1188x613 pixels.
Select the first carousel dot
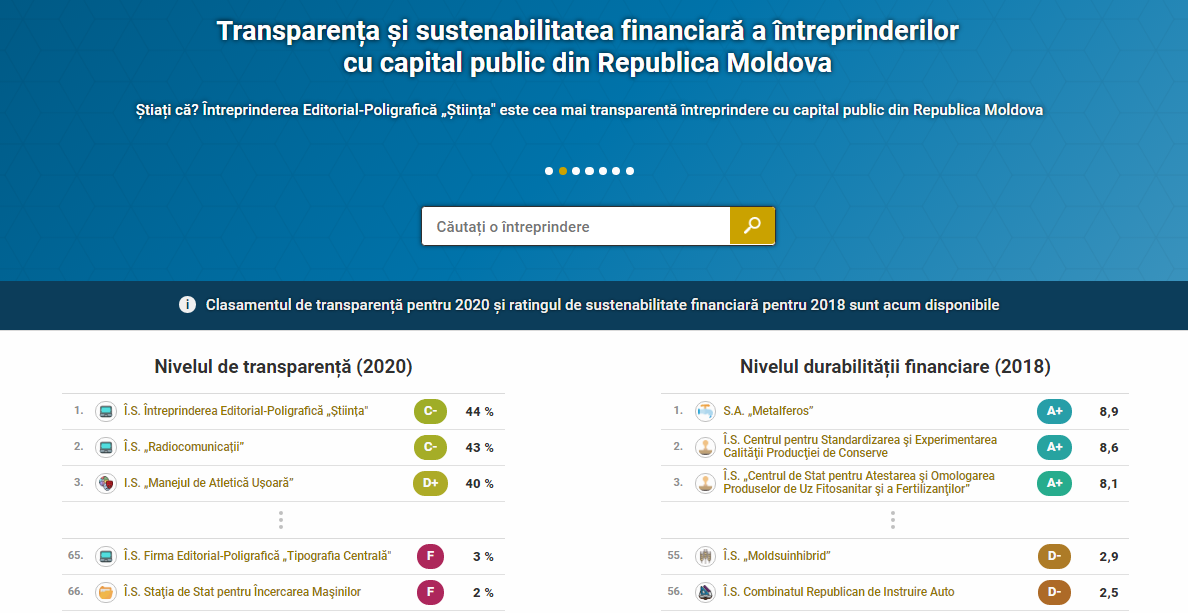tap(549, 171)
